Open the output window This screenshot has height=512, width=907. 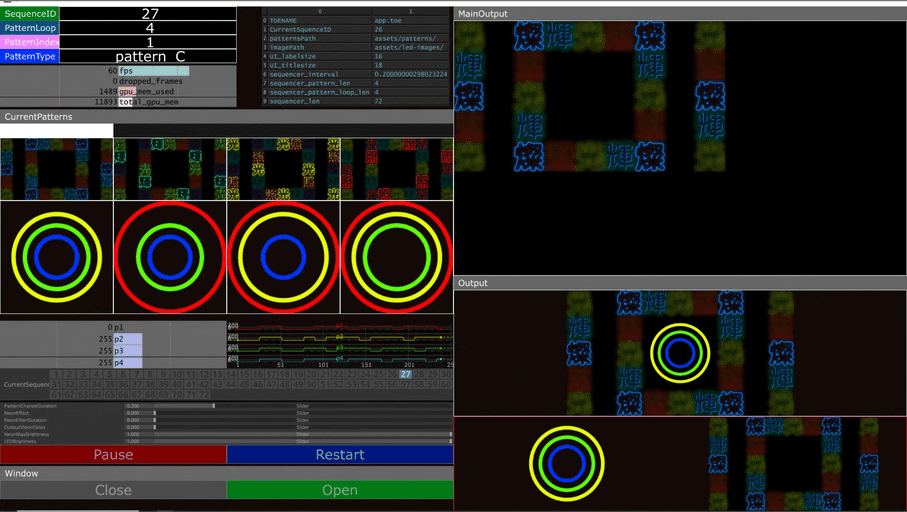[340, 490]
